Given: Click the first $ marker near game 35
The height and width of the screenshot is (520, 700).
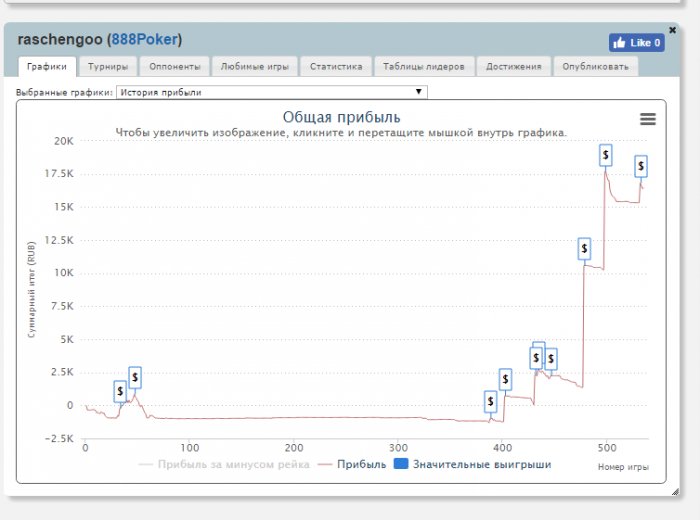Looking at the screenshot, I should pyautogui.click(x=120, y=392).
